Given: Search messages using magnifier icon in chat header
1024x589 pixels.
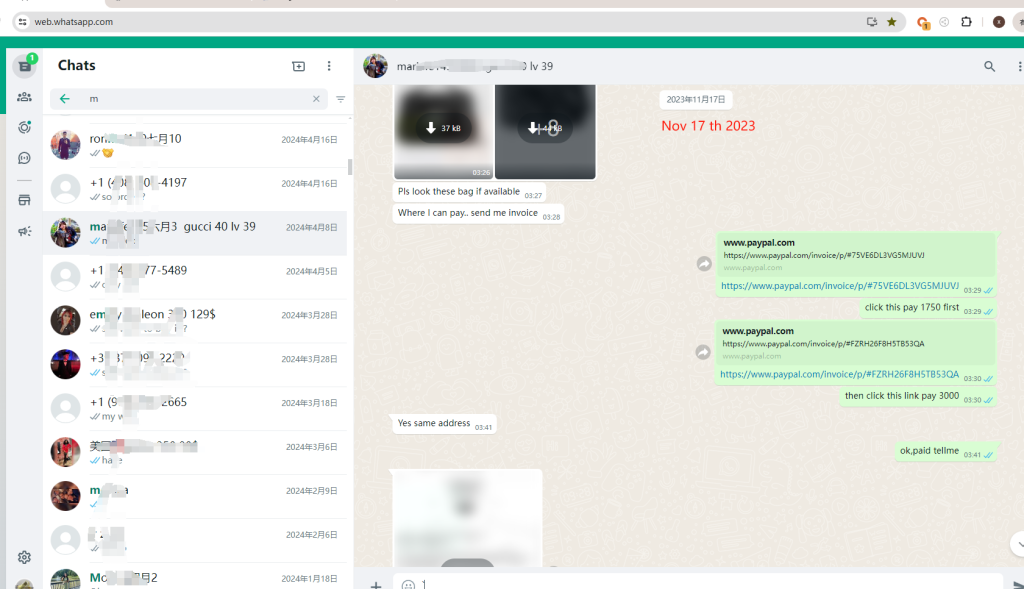Looking at the screenshot, I should (989, 67).
